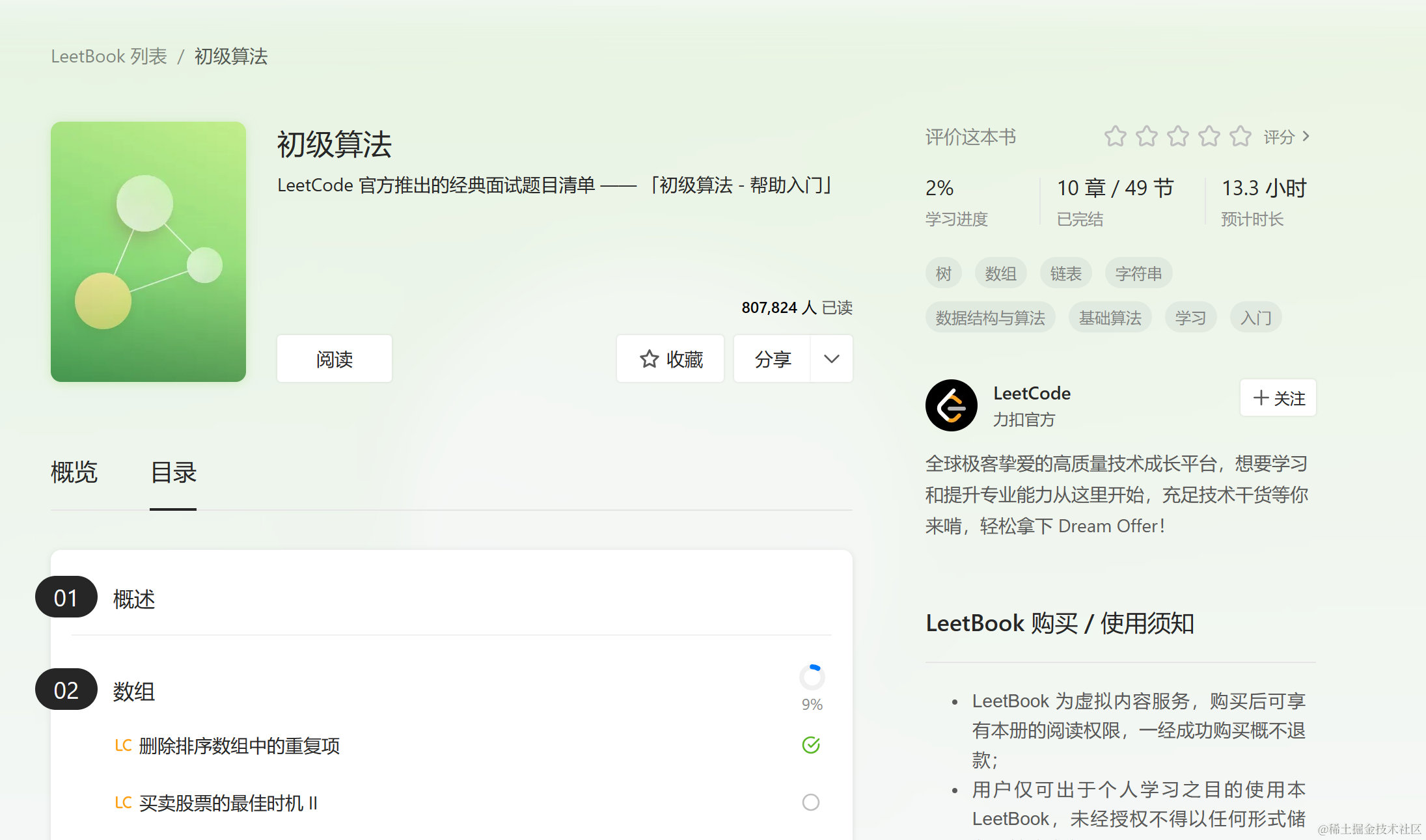The height and width of the screenshot is (840, 1426).
Task: Switch to the 概览 overview tab
Action: 74,472
